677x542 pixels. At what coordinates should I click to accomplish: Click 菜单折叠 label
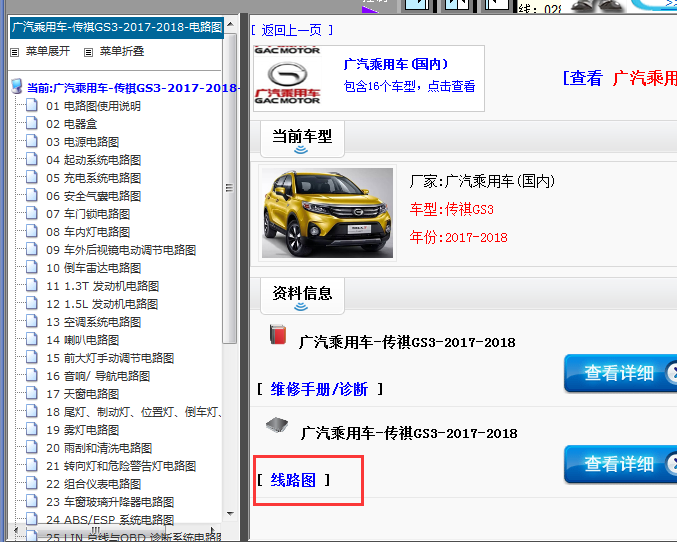[x=122, y=51]
